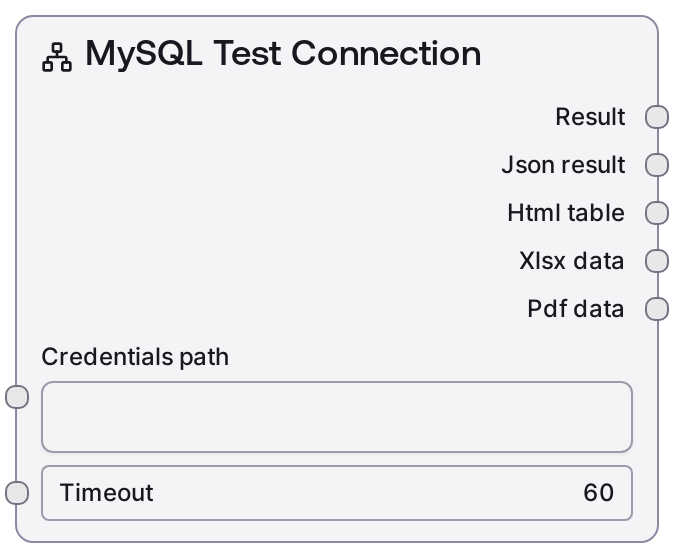Click inside the Credentials path text box
Viewport: 674px width, 558px height.
point(336,417)
